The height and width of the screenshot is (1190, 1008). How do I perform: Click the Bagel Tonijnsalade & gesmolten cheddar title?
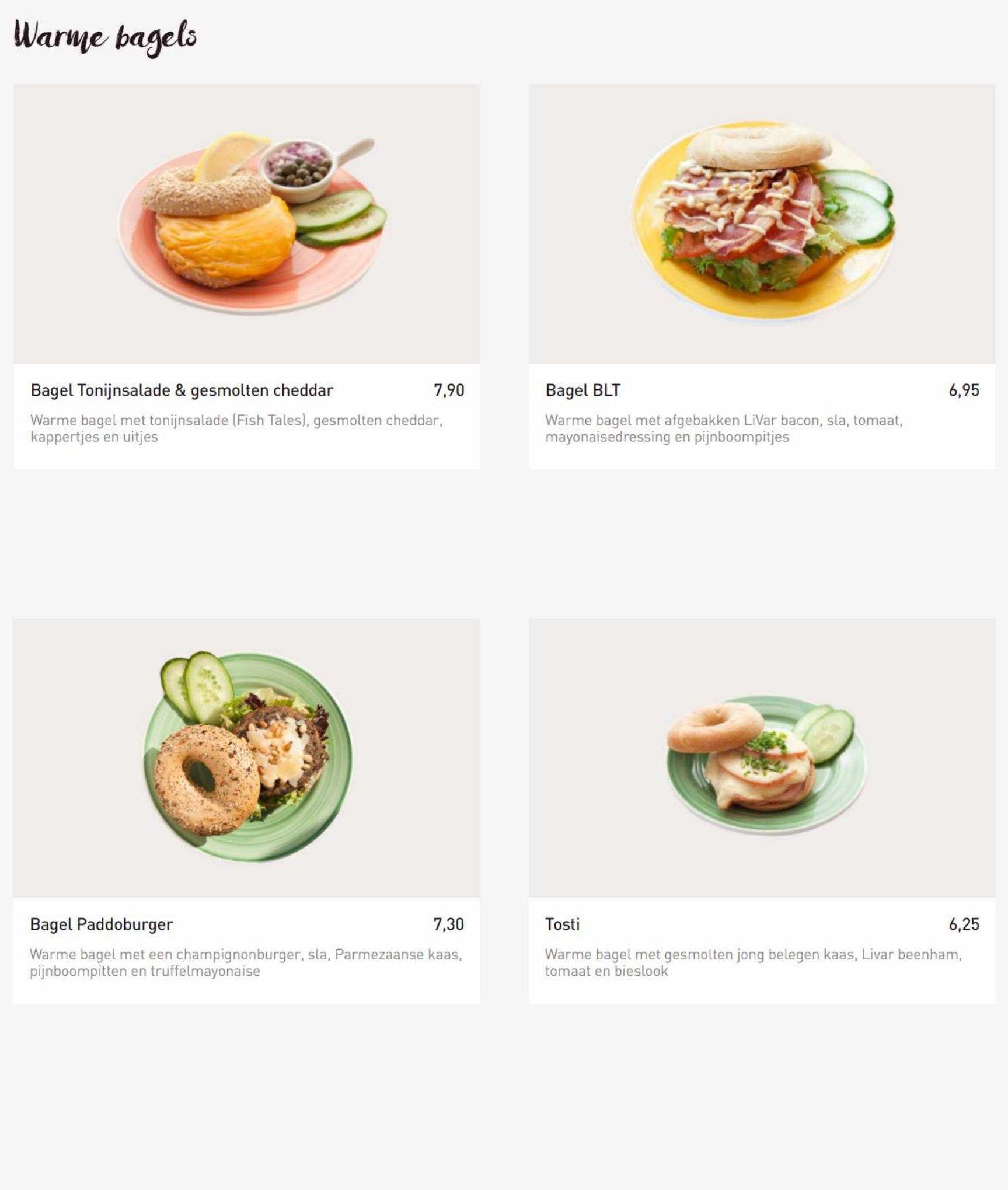coord(182,390)
